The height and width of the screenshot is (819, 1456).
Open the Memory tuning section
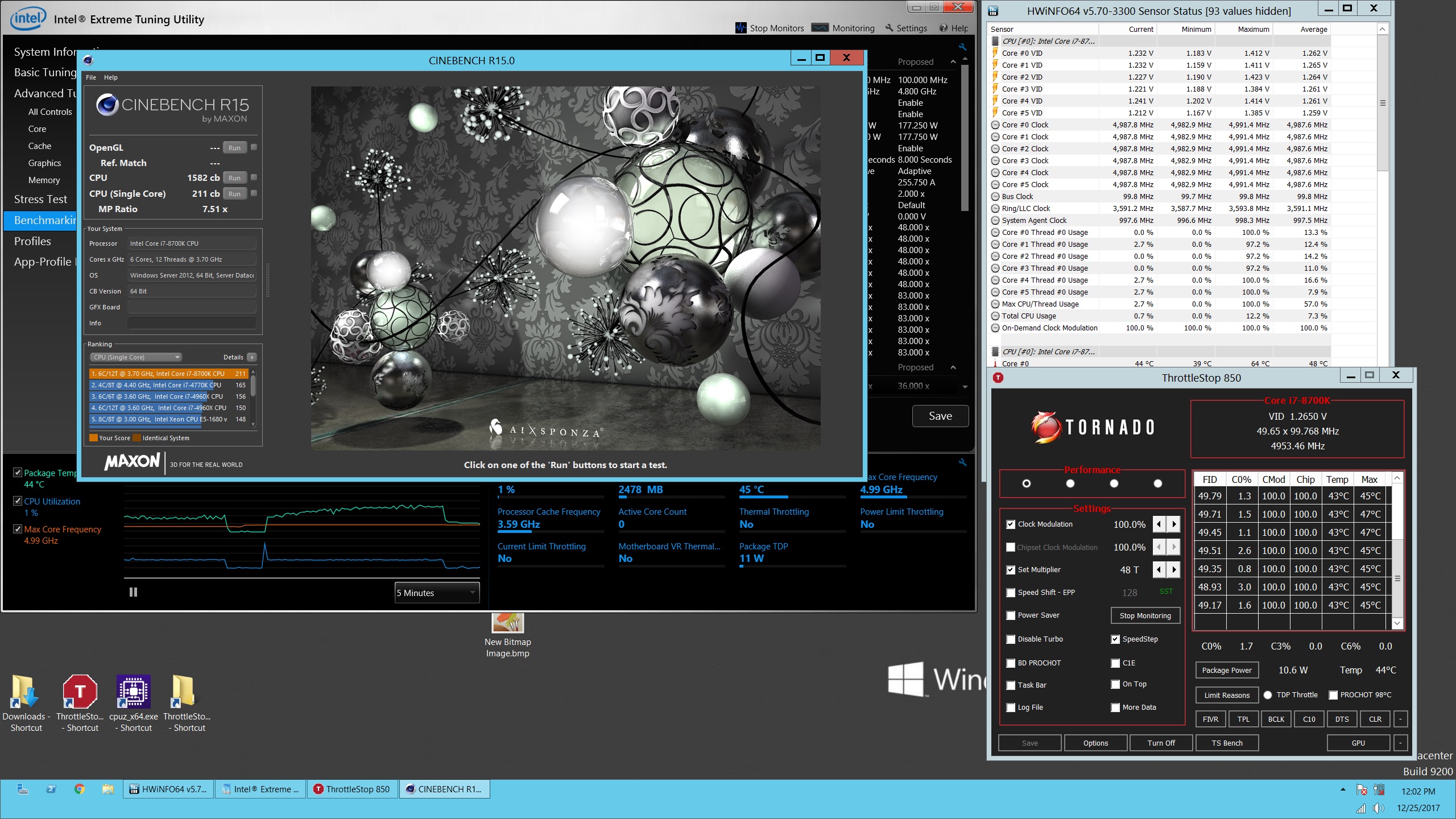[x=44, y=180]
